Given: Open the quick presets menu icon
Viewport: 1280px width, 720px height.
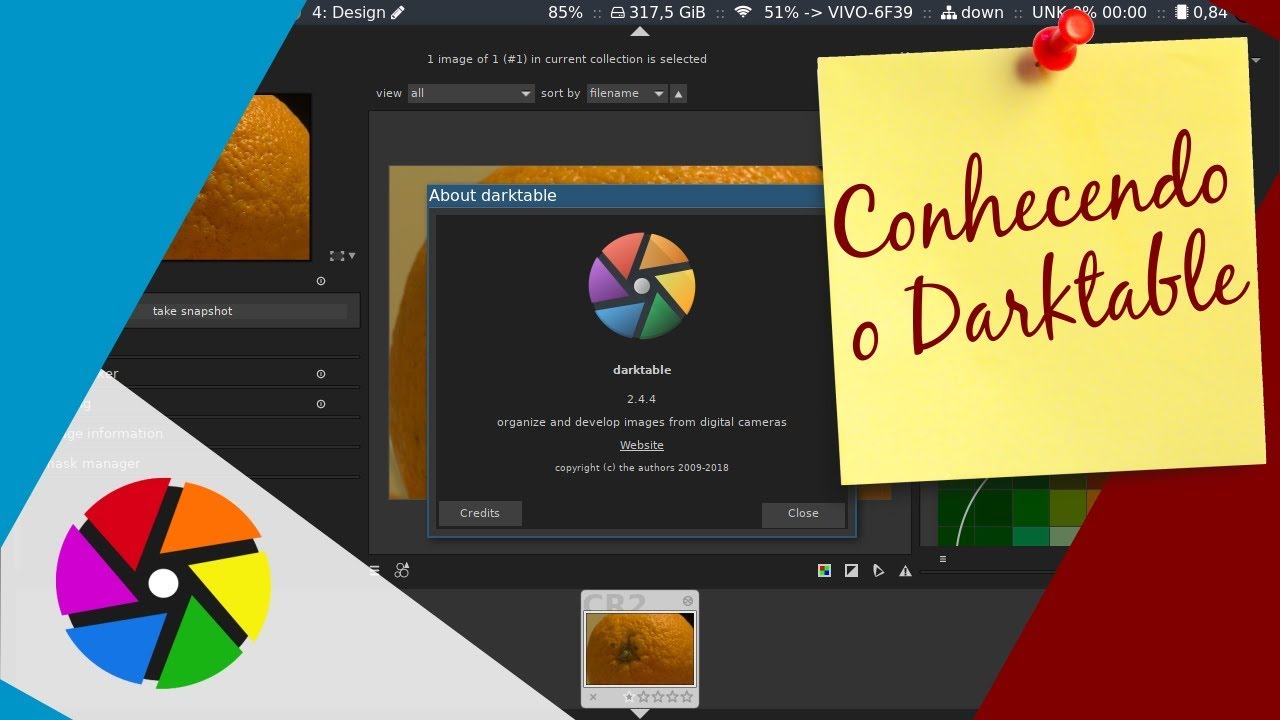Looking at the screenshot, I should [374, 570].
